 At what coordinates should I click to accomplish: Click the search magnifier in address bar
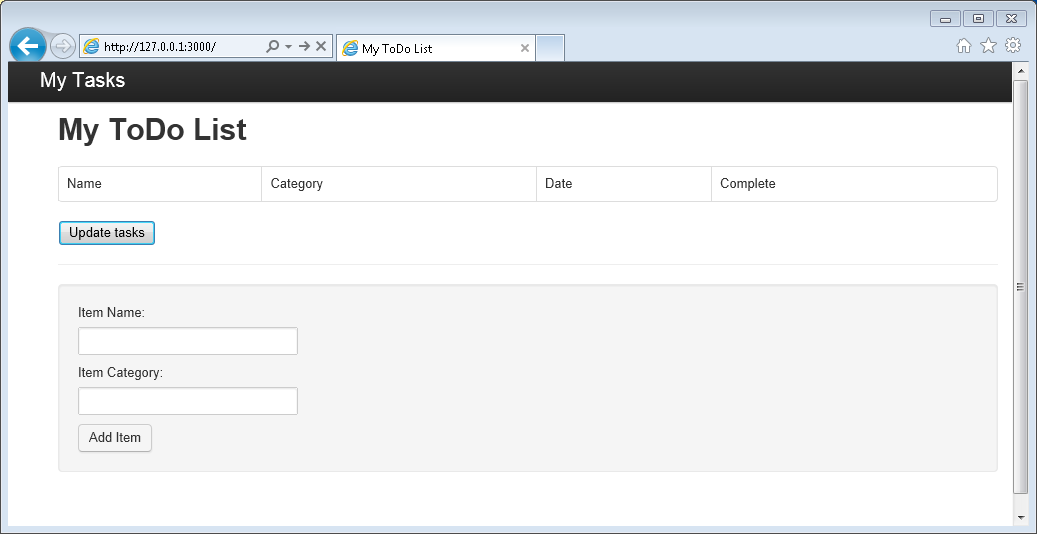click(x=272, y=46)
